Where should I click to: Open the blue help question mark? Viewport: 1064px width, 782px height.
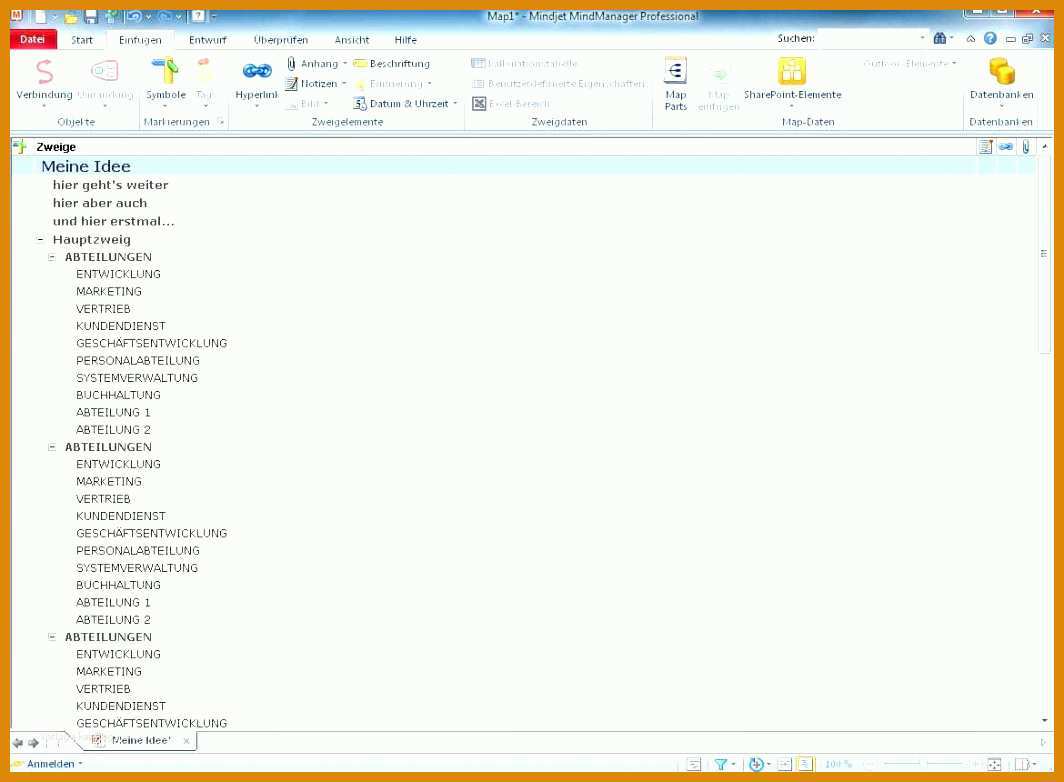click(990, 39)
